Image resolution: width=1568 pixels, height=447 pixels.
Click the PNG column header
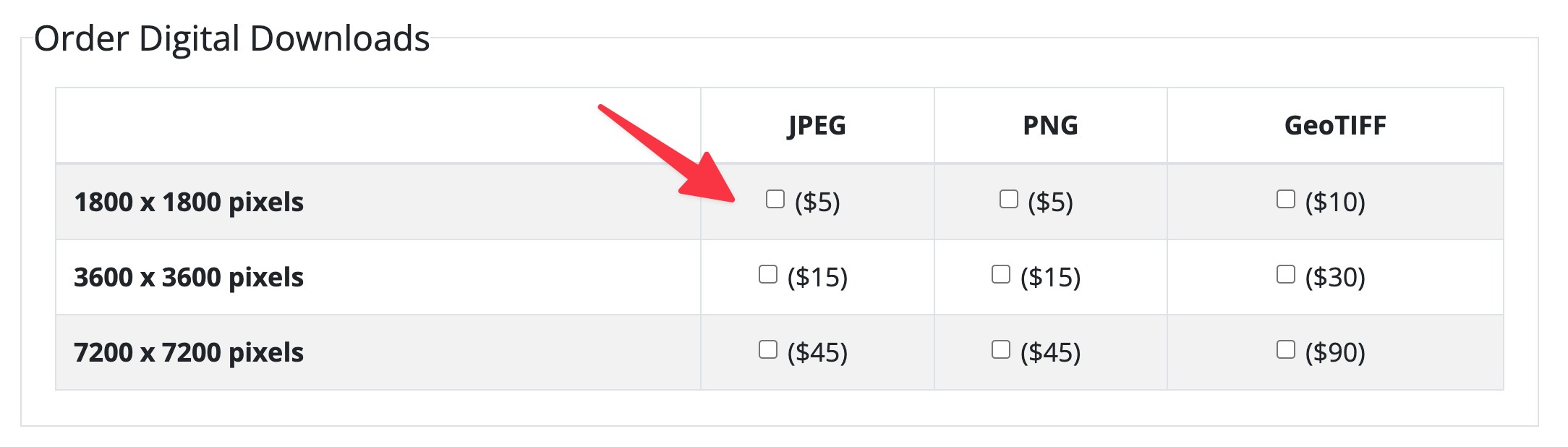1050,126
